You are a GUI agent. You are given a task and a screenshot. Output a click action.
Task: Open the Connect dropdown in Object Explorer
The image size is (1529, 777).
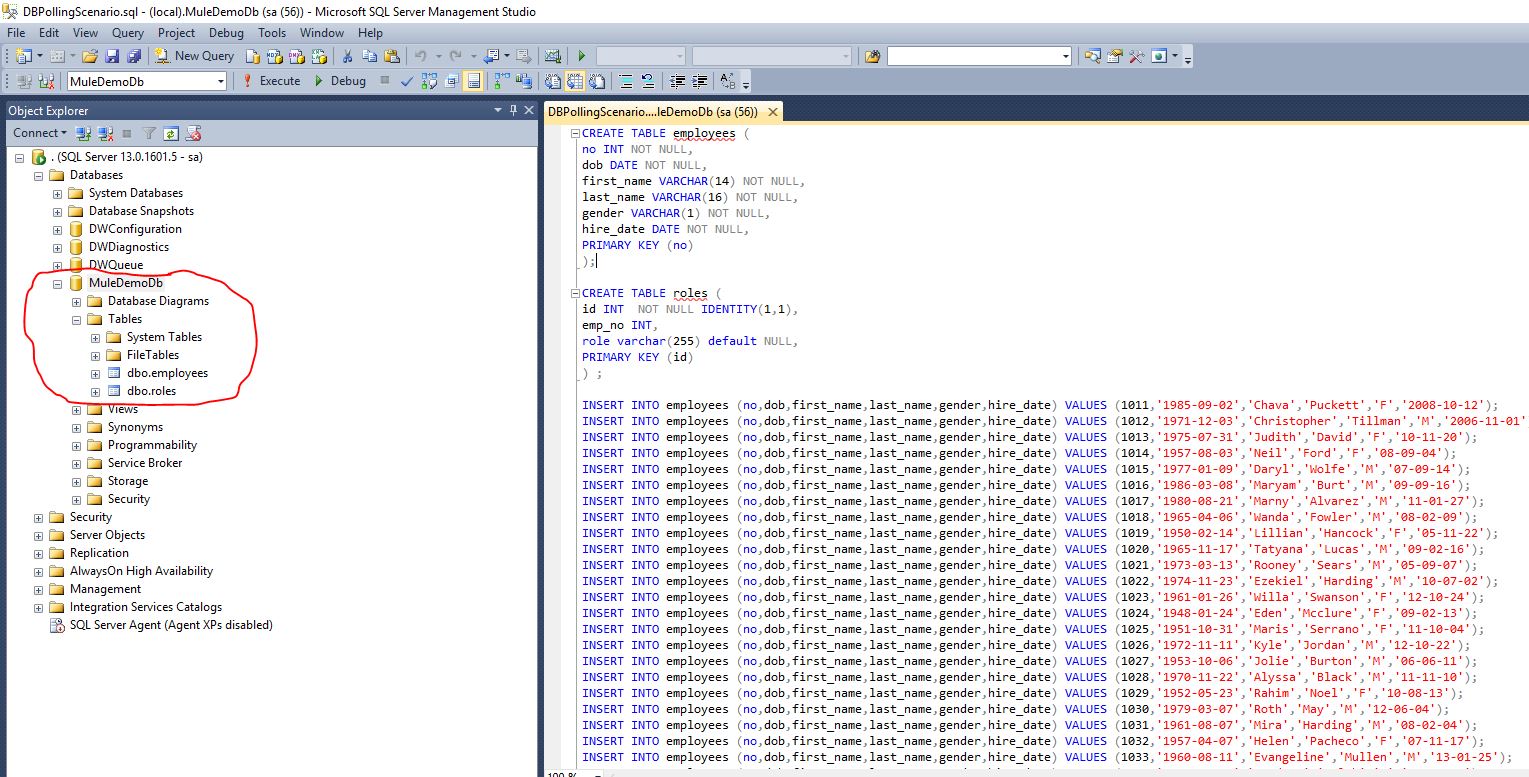pos(40,133)
